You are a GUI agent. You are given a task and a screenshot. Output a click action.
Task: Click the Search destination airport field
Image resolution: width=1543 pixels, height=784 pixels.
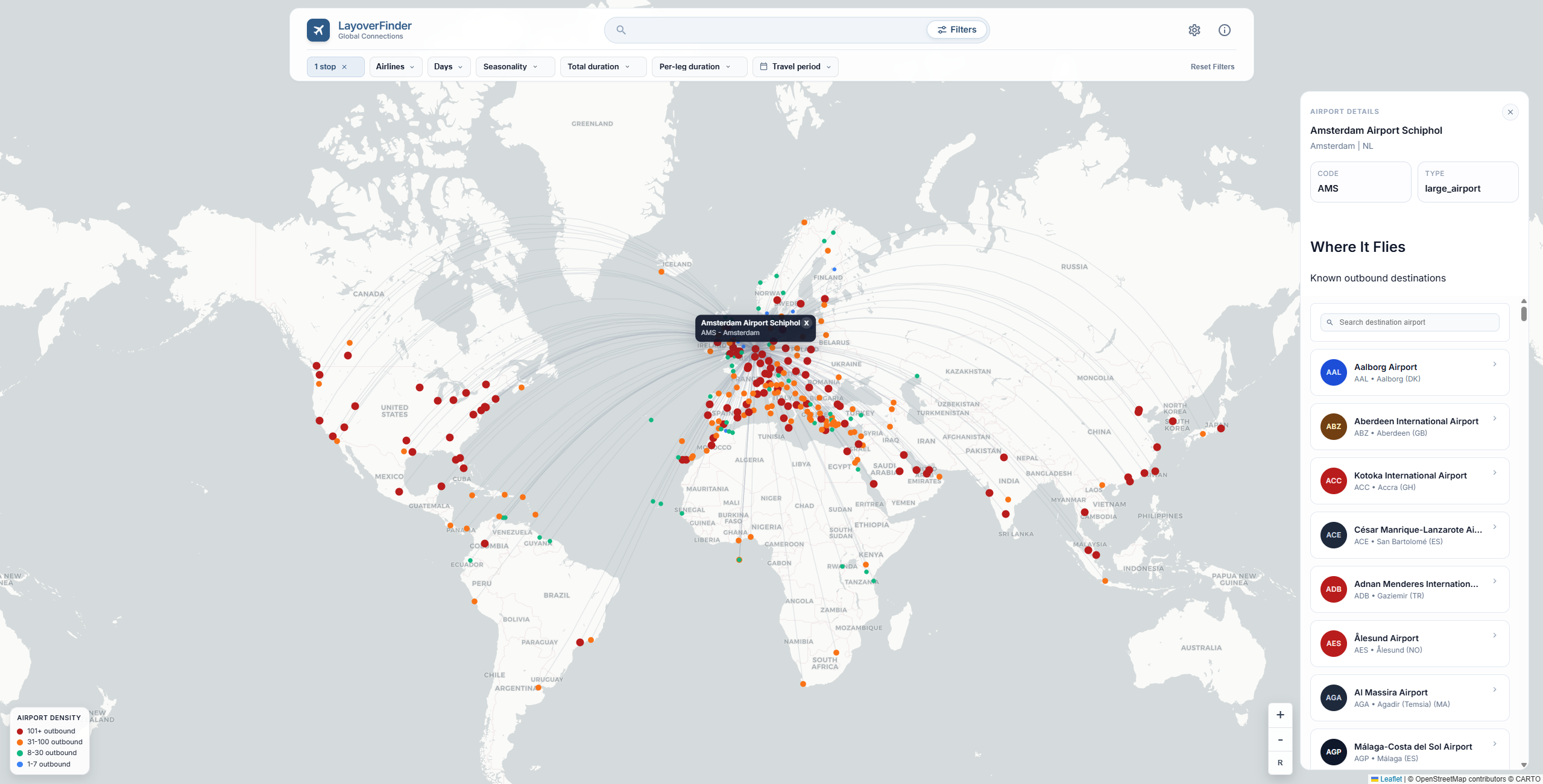pyautogui.click(x=1409, y=322)
